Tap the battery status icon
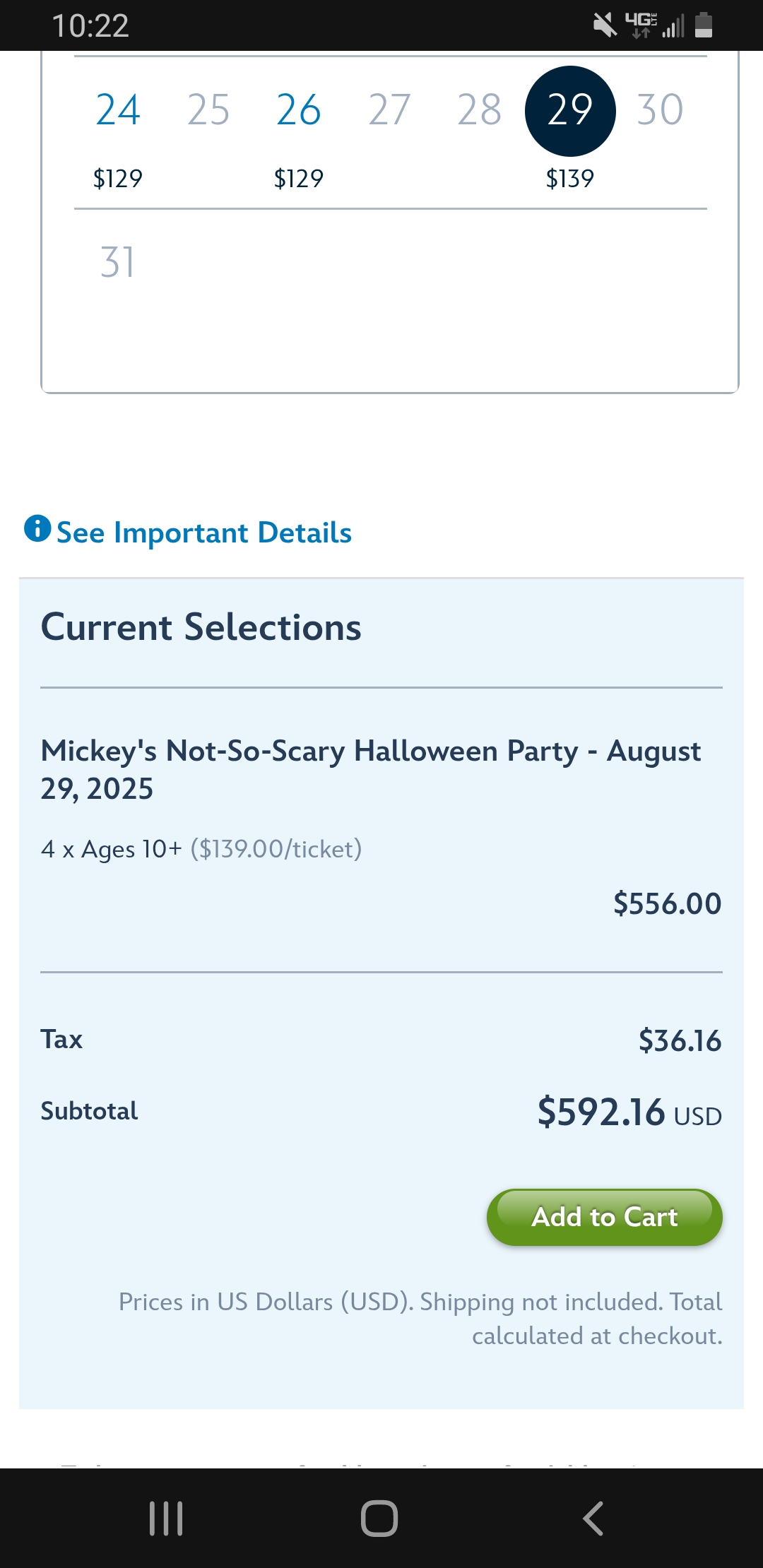 704,25
